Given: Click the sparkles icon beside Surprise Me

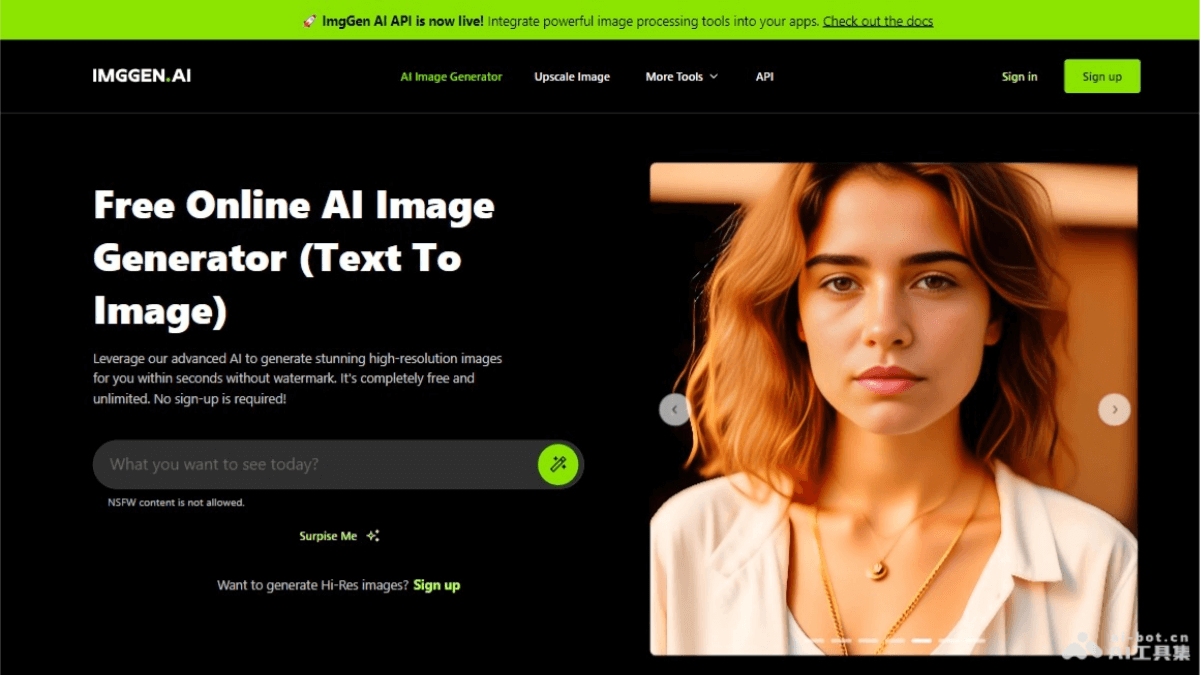Looking at the screenshot, I should point(372,535).
